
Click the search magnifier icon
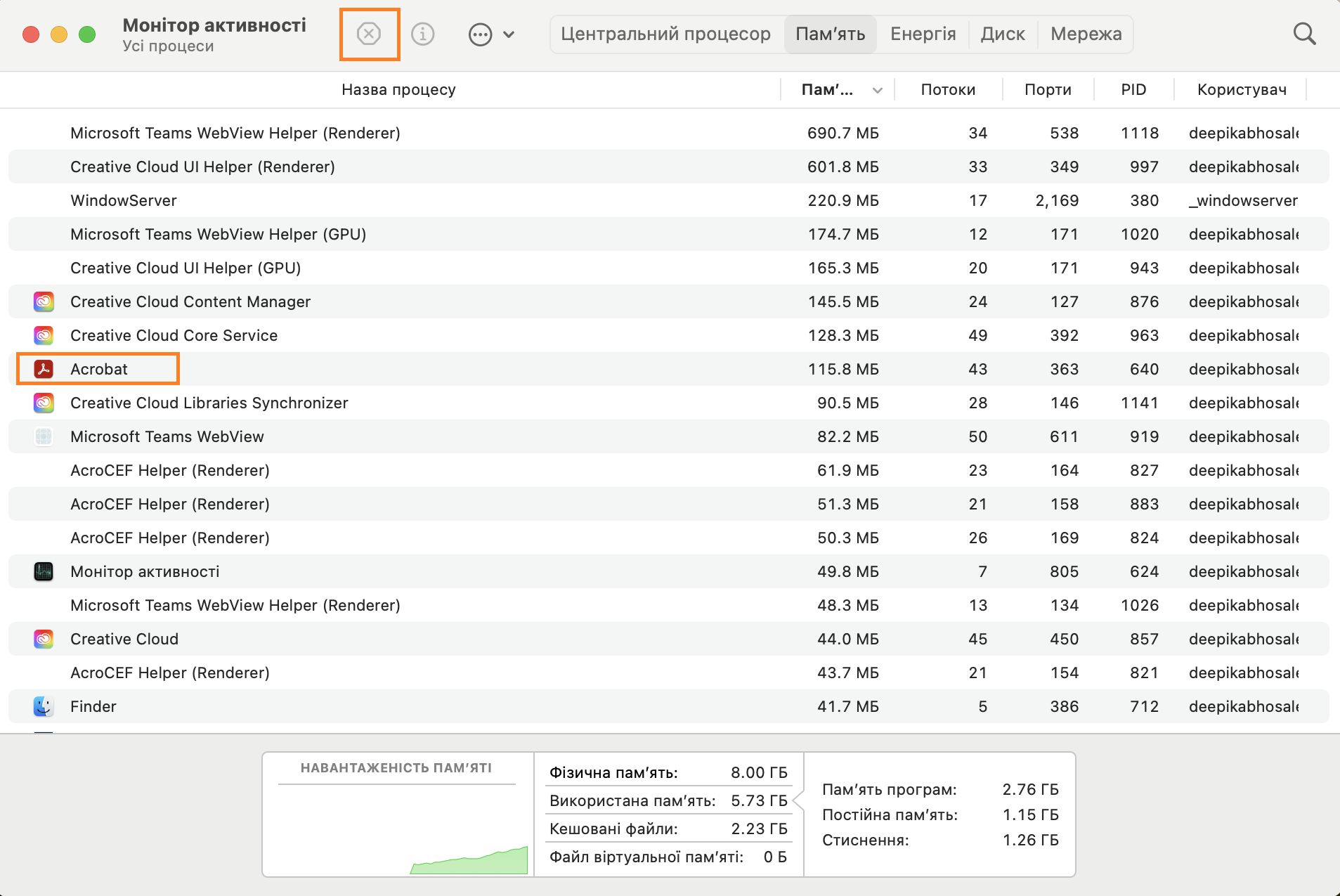tap(1304, 34)
